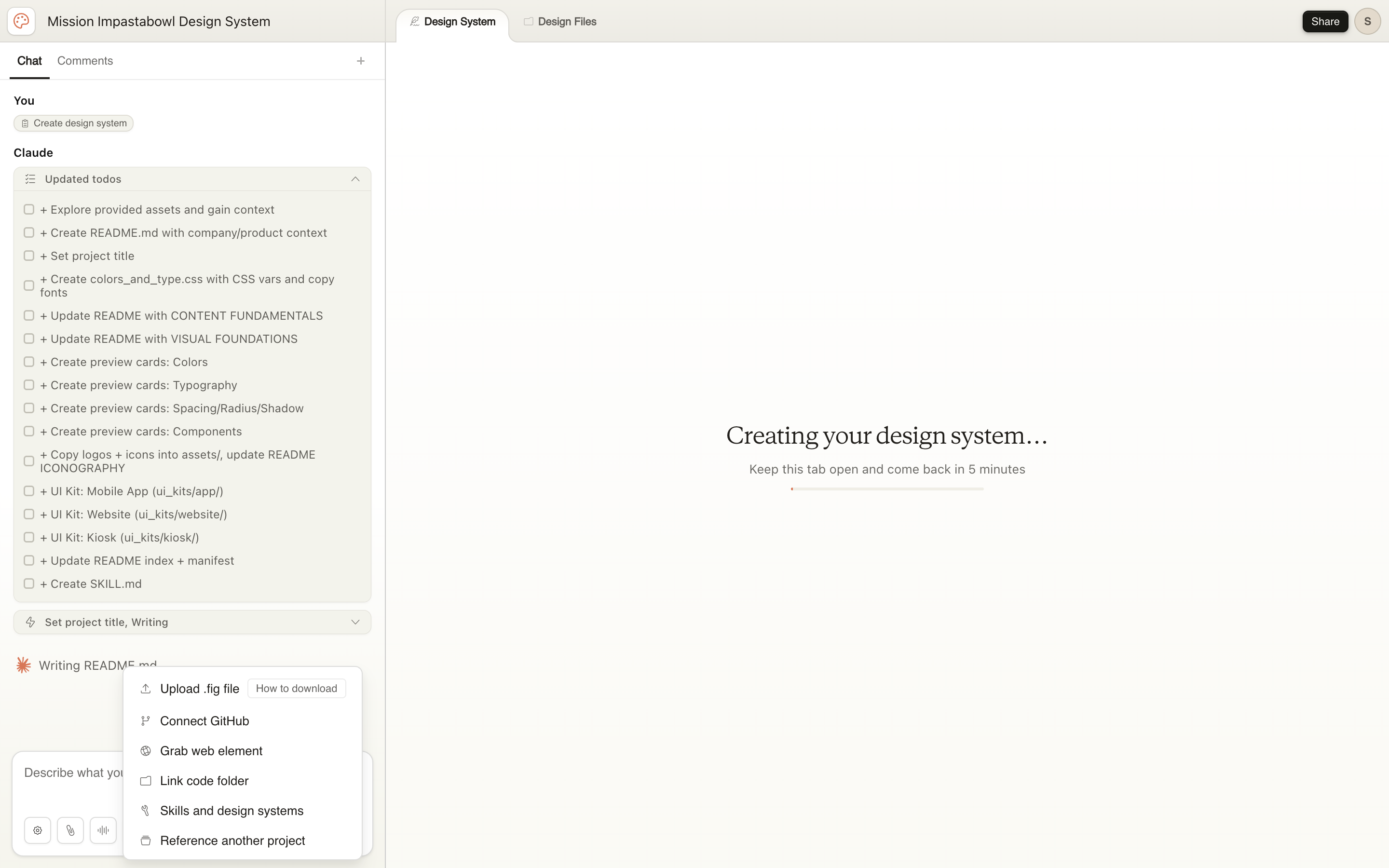Click the Writing README.md status text
Viewport: 1389px width, 868px height.
click(x=97, y=665)
